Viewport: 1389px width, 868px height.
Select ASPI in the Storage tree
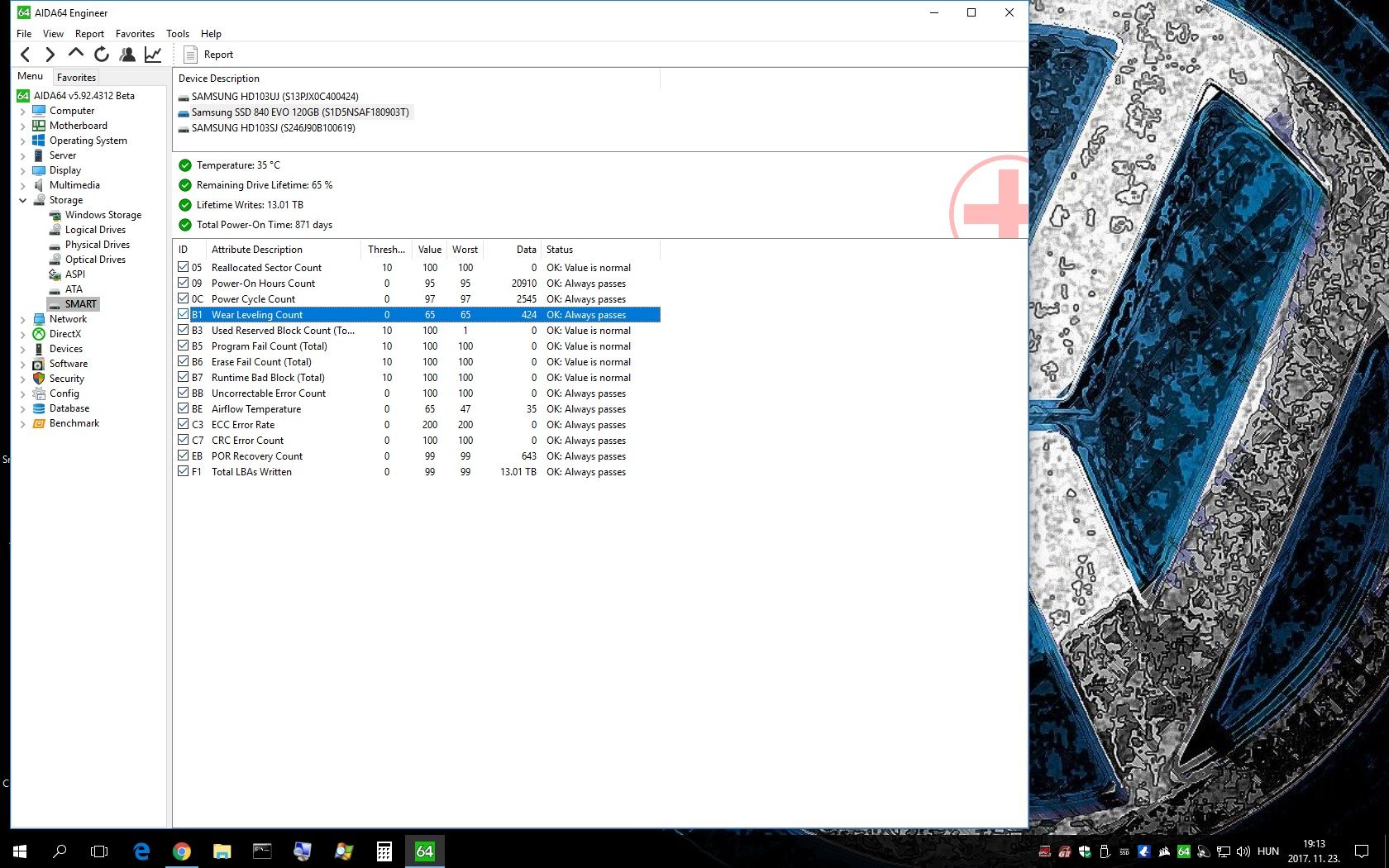[75, 274]
